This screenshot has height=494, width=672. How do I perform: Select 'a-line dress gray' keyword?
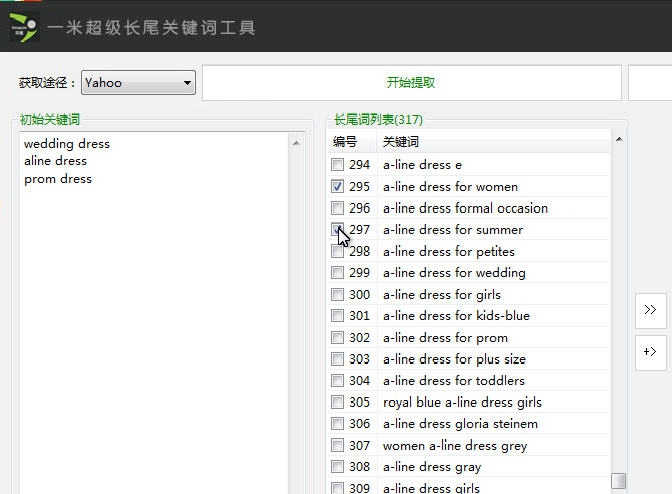(x=432, y=467)
